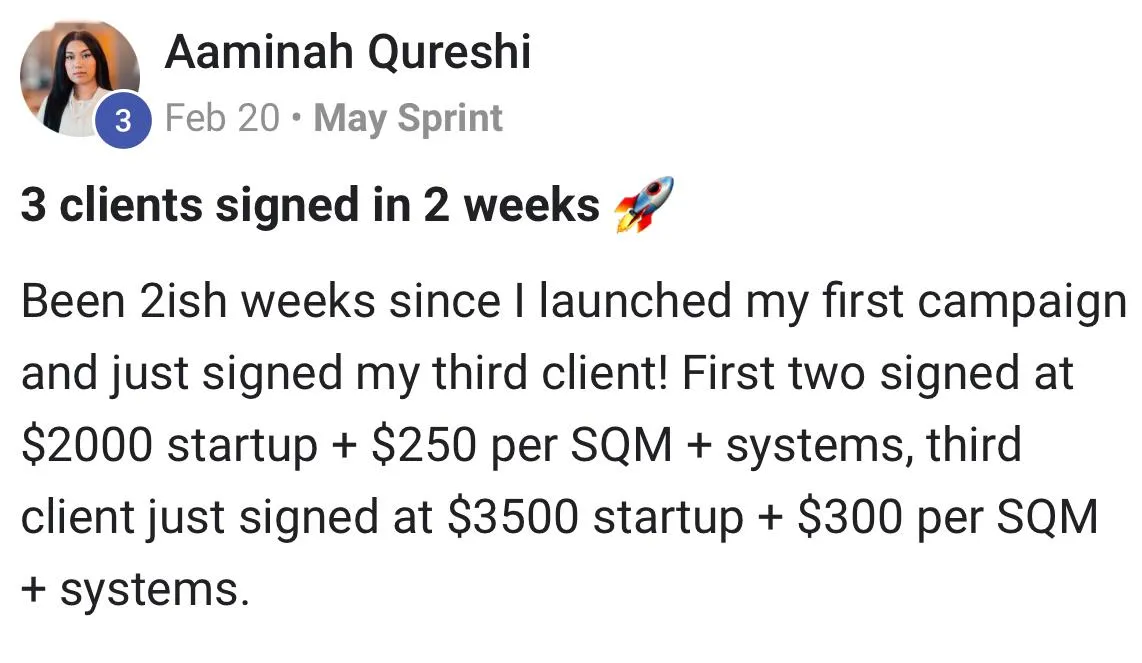
Task: Click the "$2000 startup" amount
Action: click(169, 447)
